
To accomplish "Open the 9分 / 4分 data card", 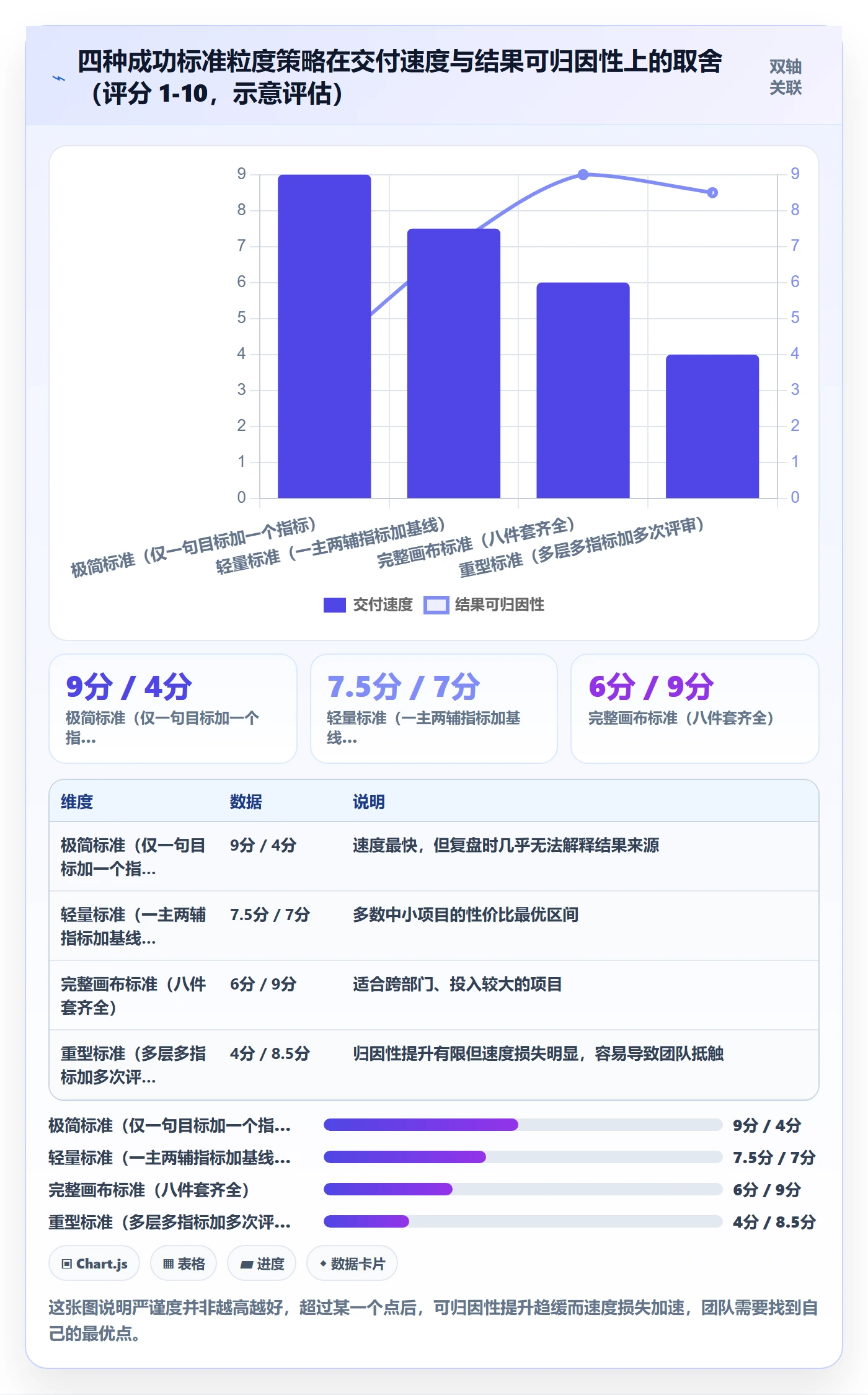I will click(x=173, y=709).
